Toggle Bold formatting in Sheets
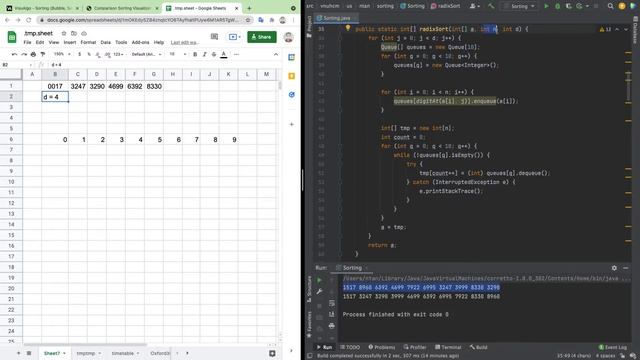This screenshot has width=640, height=360. coord(195,54)
